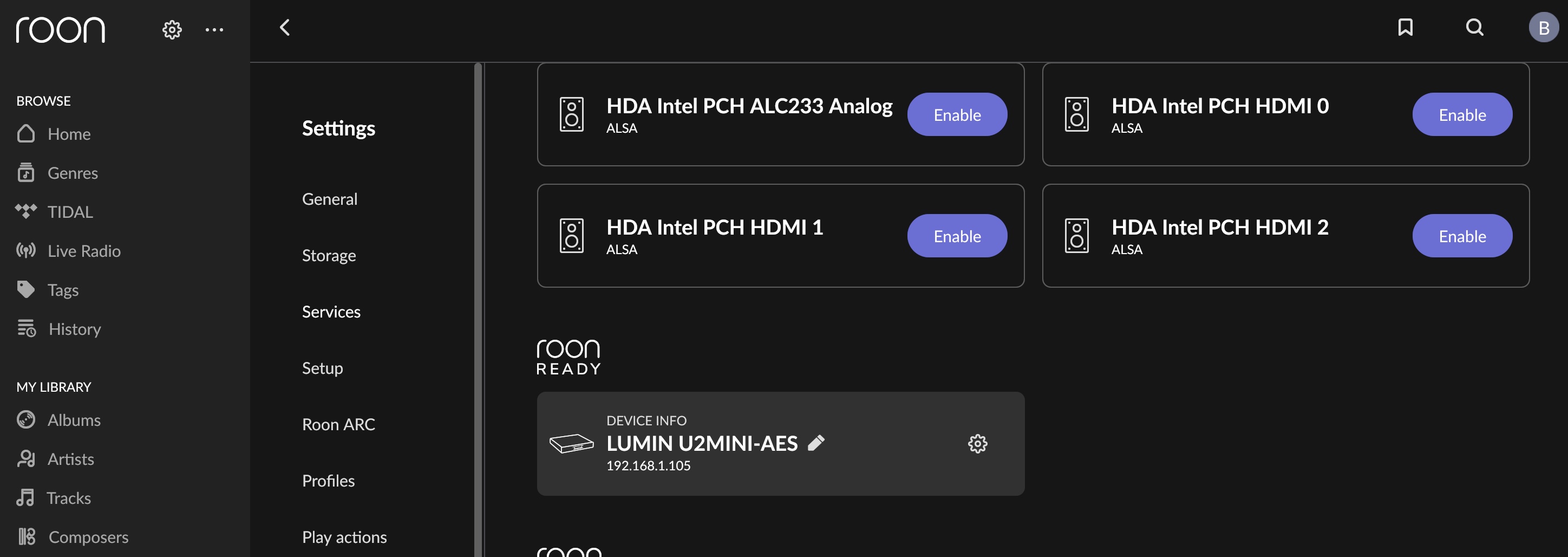
Task: Edit LUMIN U2MINI-AES name with the pencil icon
Action: (815, 443)
